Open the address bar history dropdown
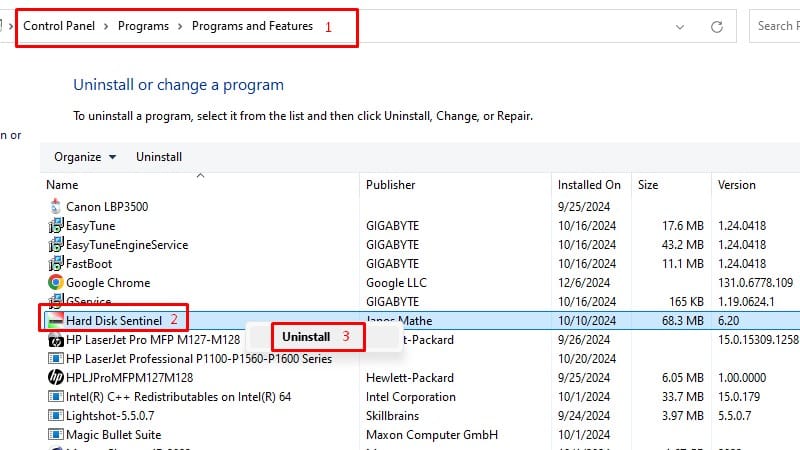The height and width of the screenshot is (450, 800). tap(680, 27)
